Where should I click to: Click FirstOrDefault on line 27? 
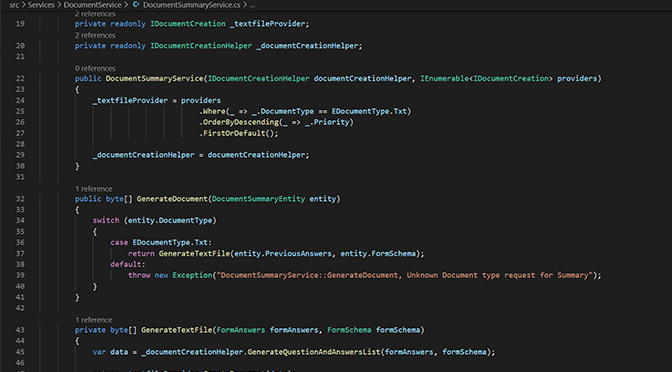click(234, 133)
